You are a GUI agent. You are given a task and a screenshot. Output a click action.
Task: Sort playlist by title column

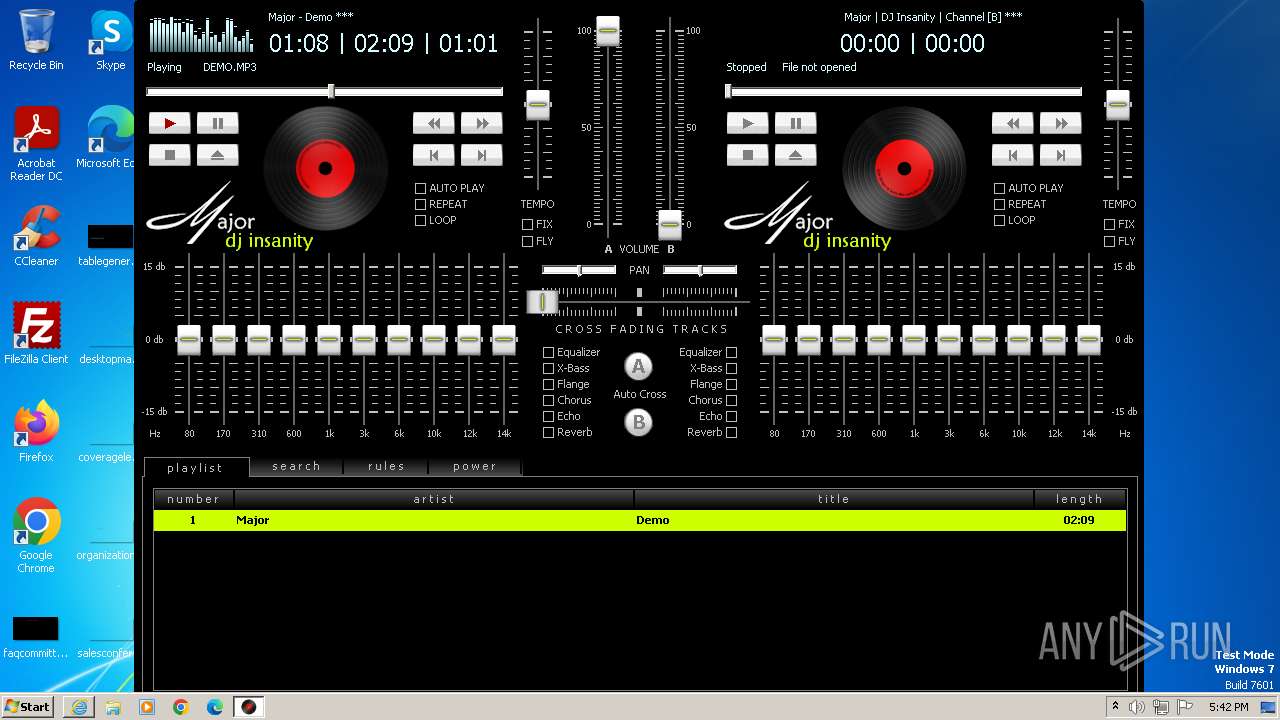[x=834, y=499]
